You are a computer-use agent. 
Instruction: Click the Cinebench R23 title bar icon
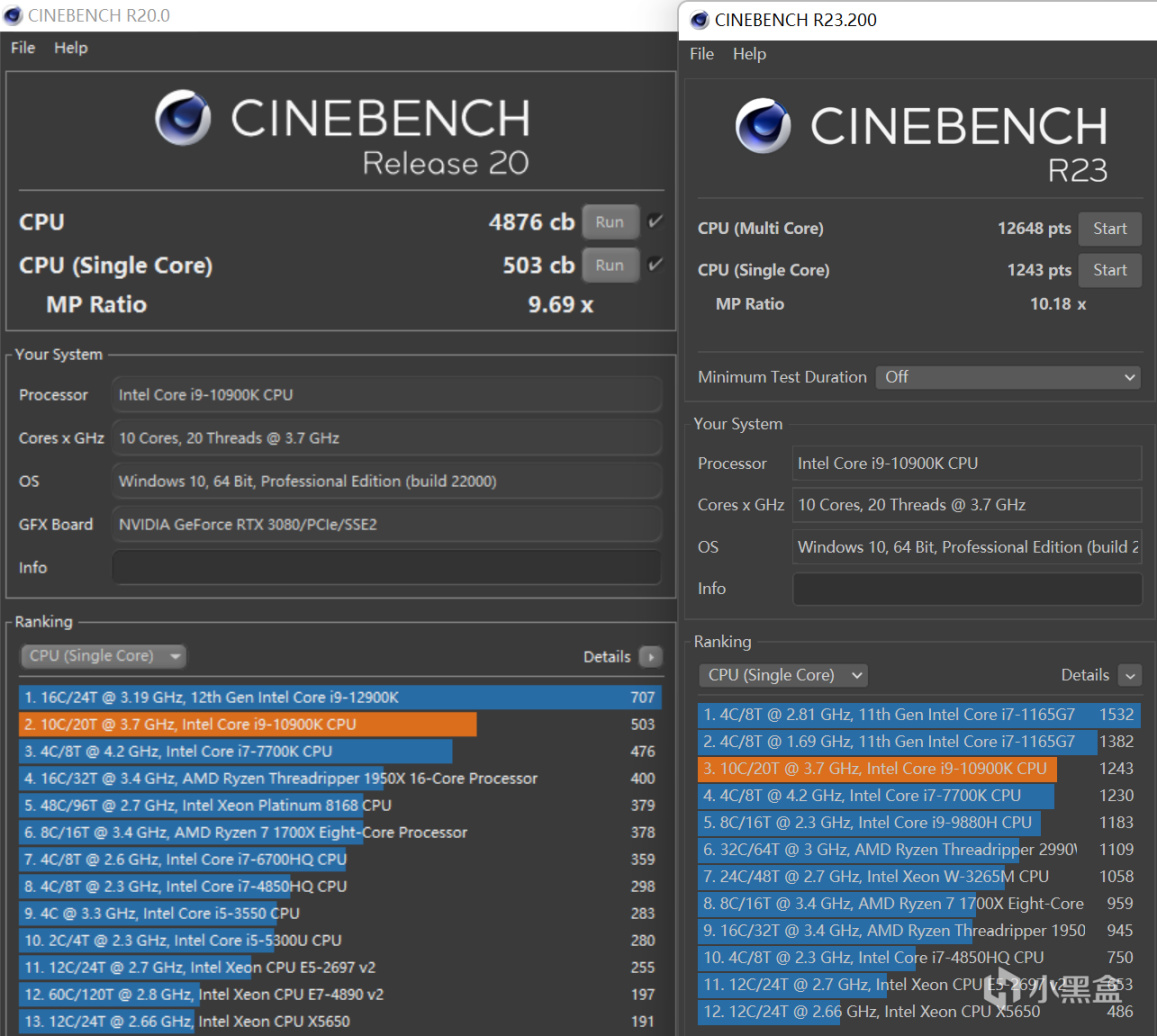point(699,20)
